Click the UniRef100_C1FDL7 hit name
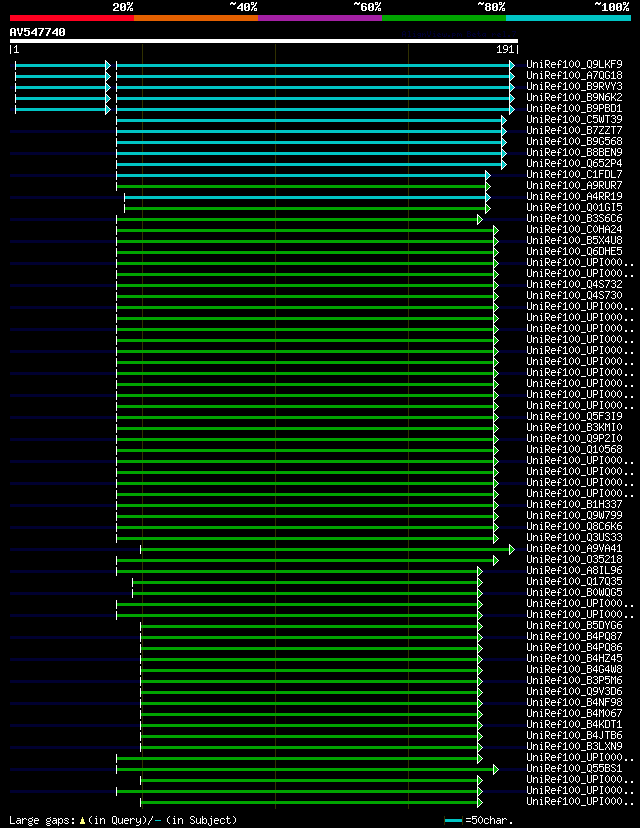 pyautogui.click(x=574, y=174)
